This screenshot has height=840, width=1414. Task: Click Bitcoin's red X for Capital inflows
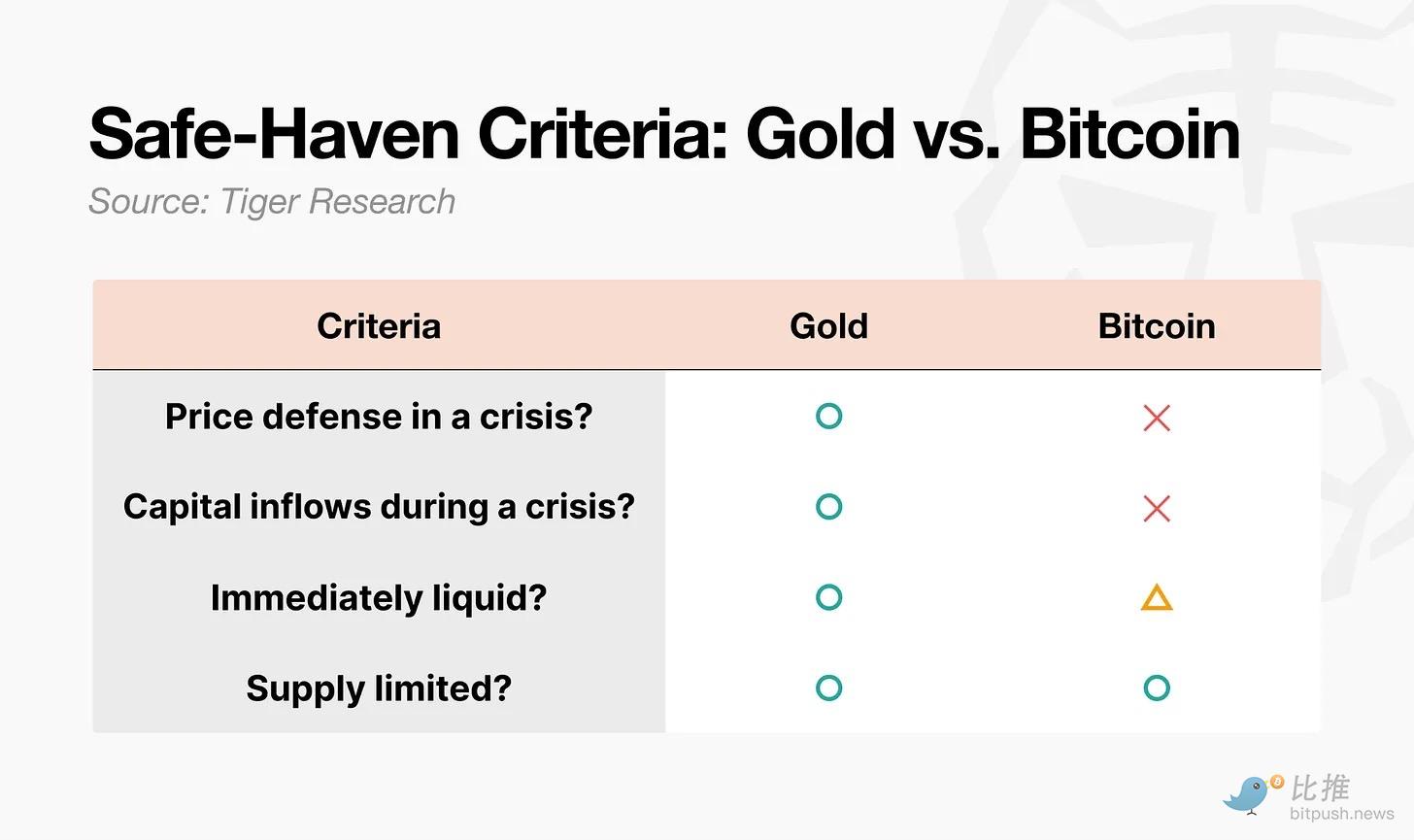pyautogui.click(x=1157, y=508)
